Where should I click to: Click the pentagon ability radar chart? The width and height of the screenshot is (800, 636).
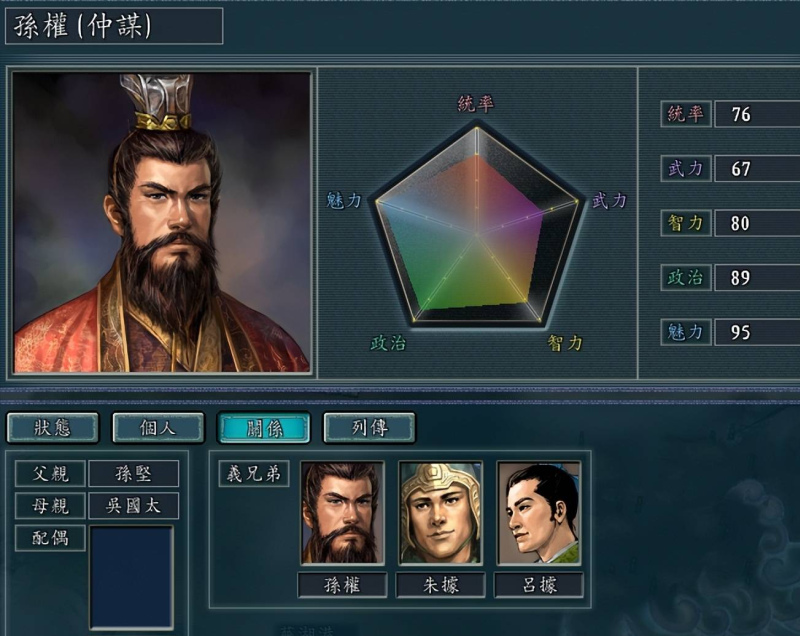477,224
